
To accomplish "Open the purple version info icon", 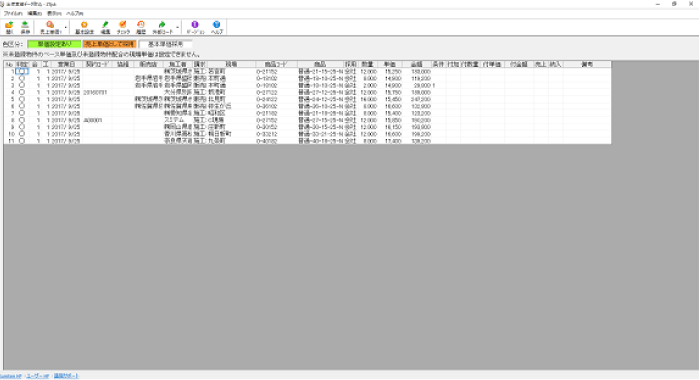I will [195, 27].
